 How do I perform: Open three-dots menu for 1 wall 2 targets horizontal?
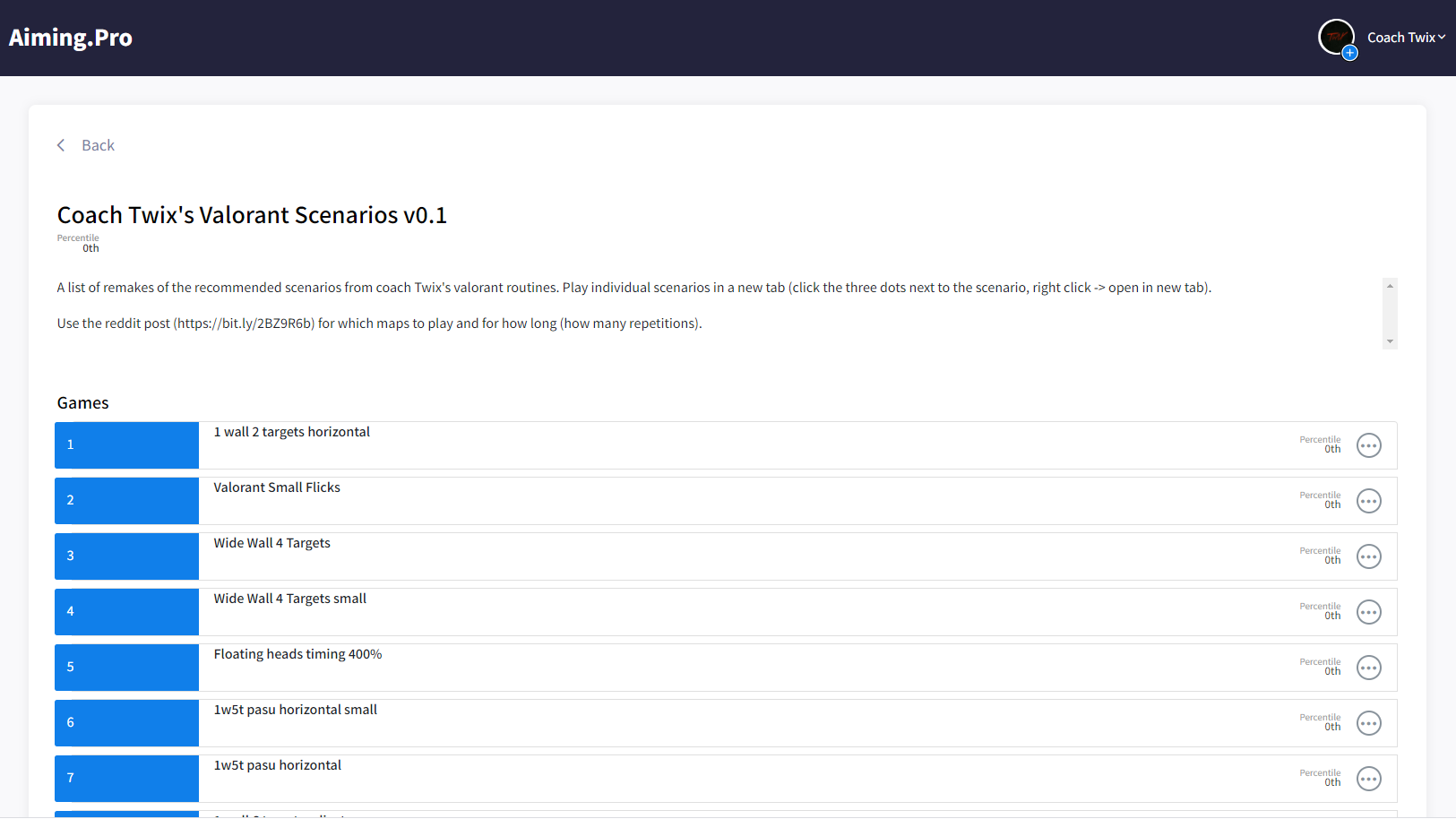pyautogui.click(x=1368, y=445)
